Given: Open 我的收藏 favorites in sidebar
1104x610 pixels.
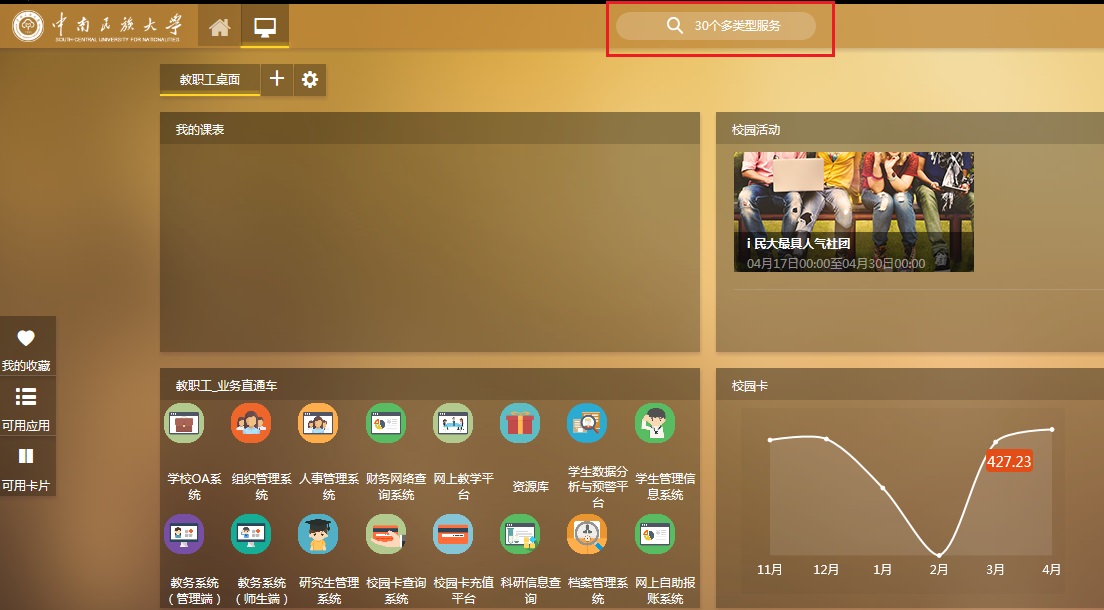Looking at the screenshot, I should (x=26, y=347).
